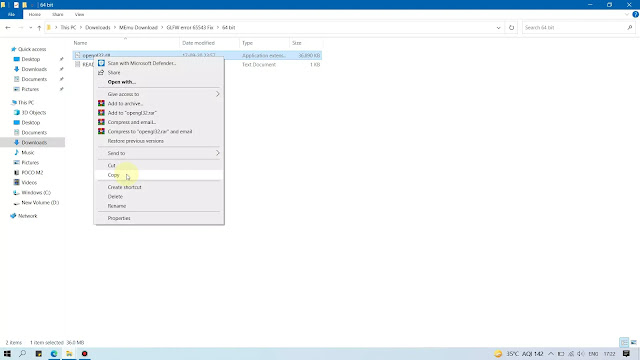Image resolution: width=640 pixels, height=360 pixels.
Task: Refresh the current folder
Action: click(511, 28)
